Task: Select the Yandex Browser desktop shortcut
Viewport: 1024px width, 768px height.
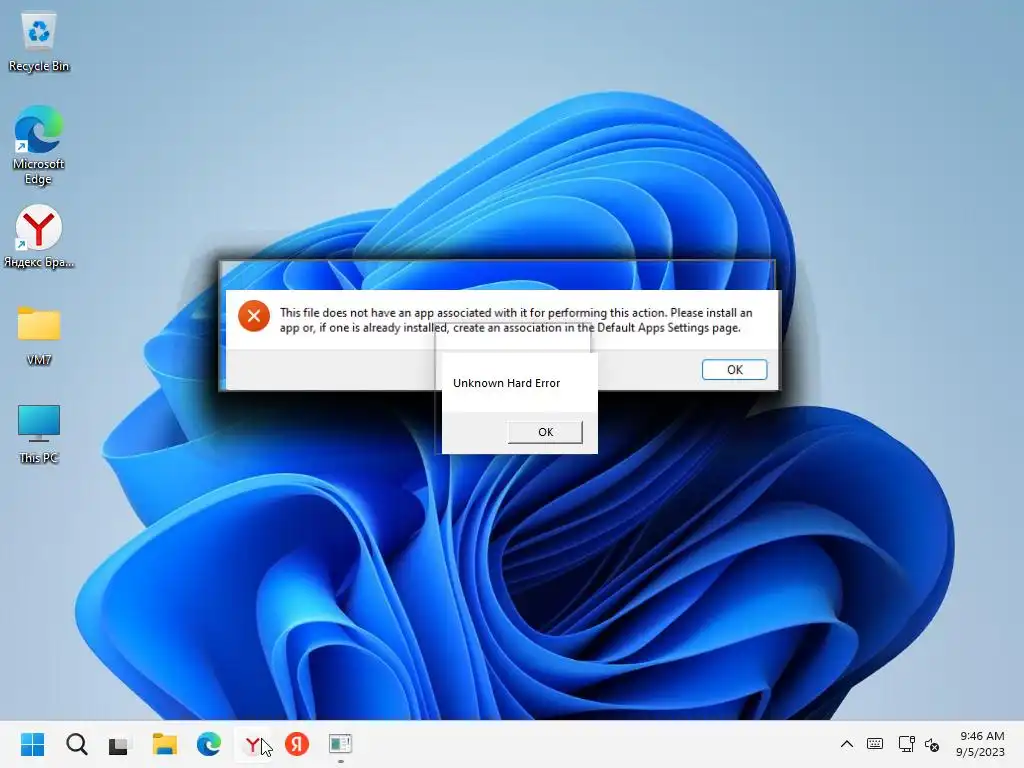Action: click(x=39, y=236)
